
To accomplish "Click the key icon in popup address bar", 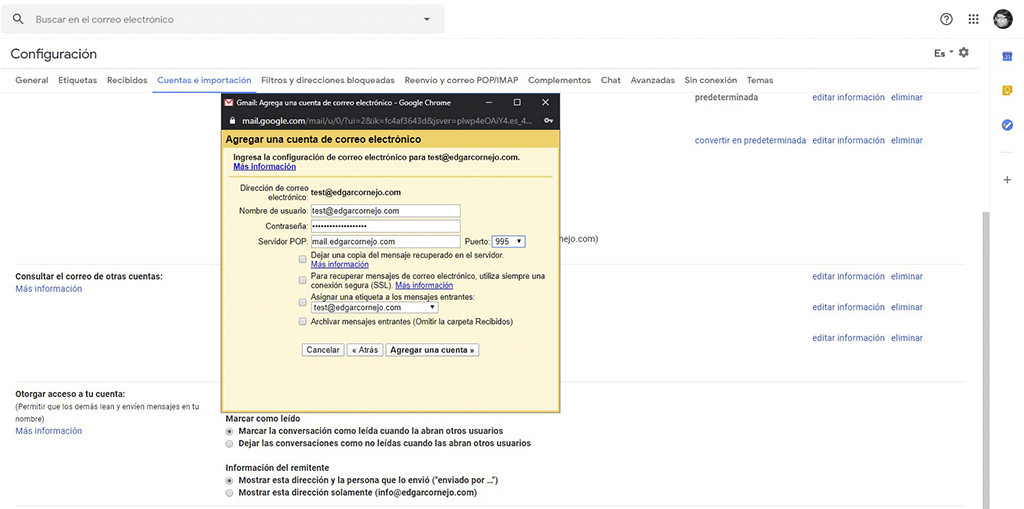I will tap(549, 121).
